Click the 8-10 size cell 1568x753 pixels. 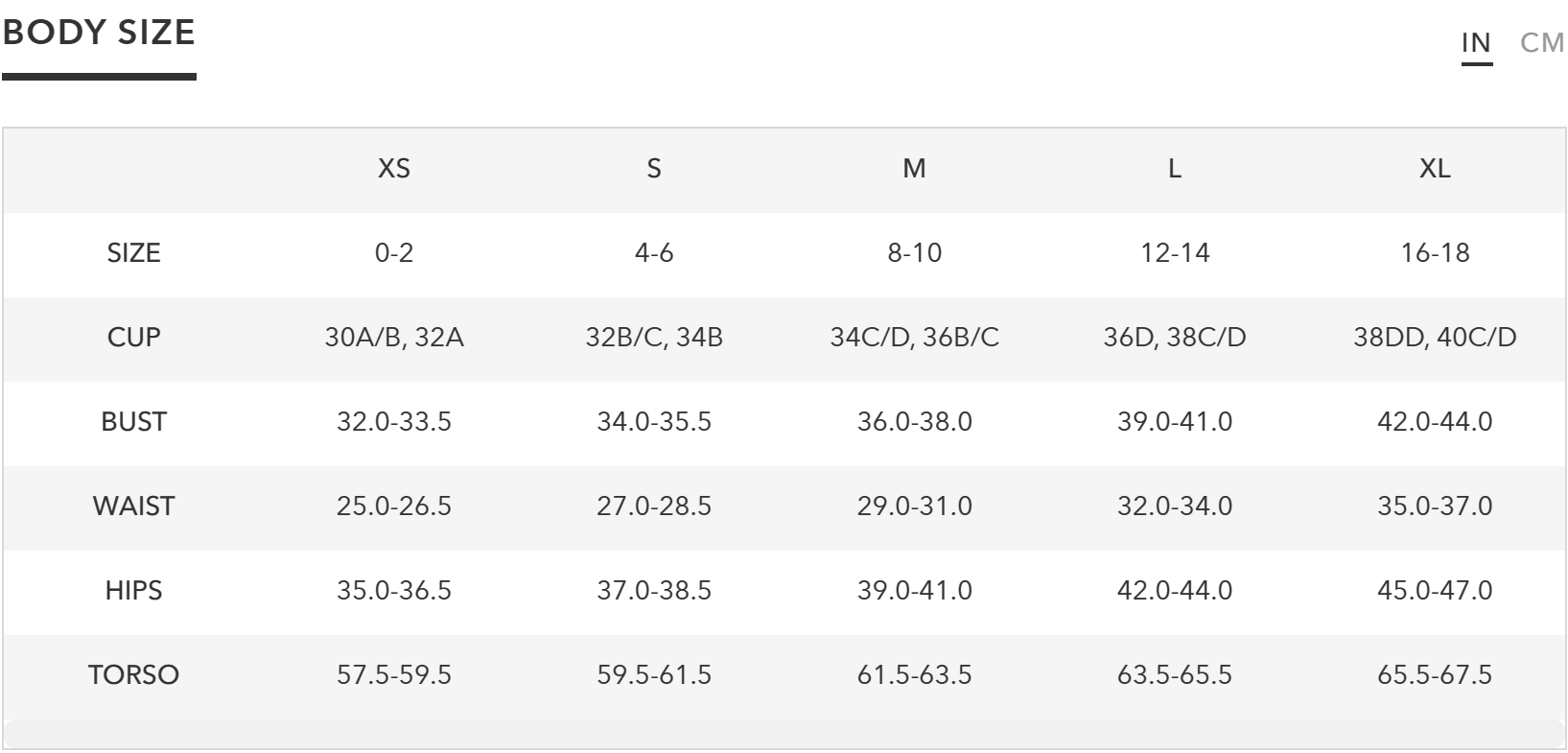(x=914, y=253)
